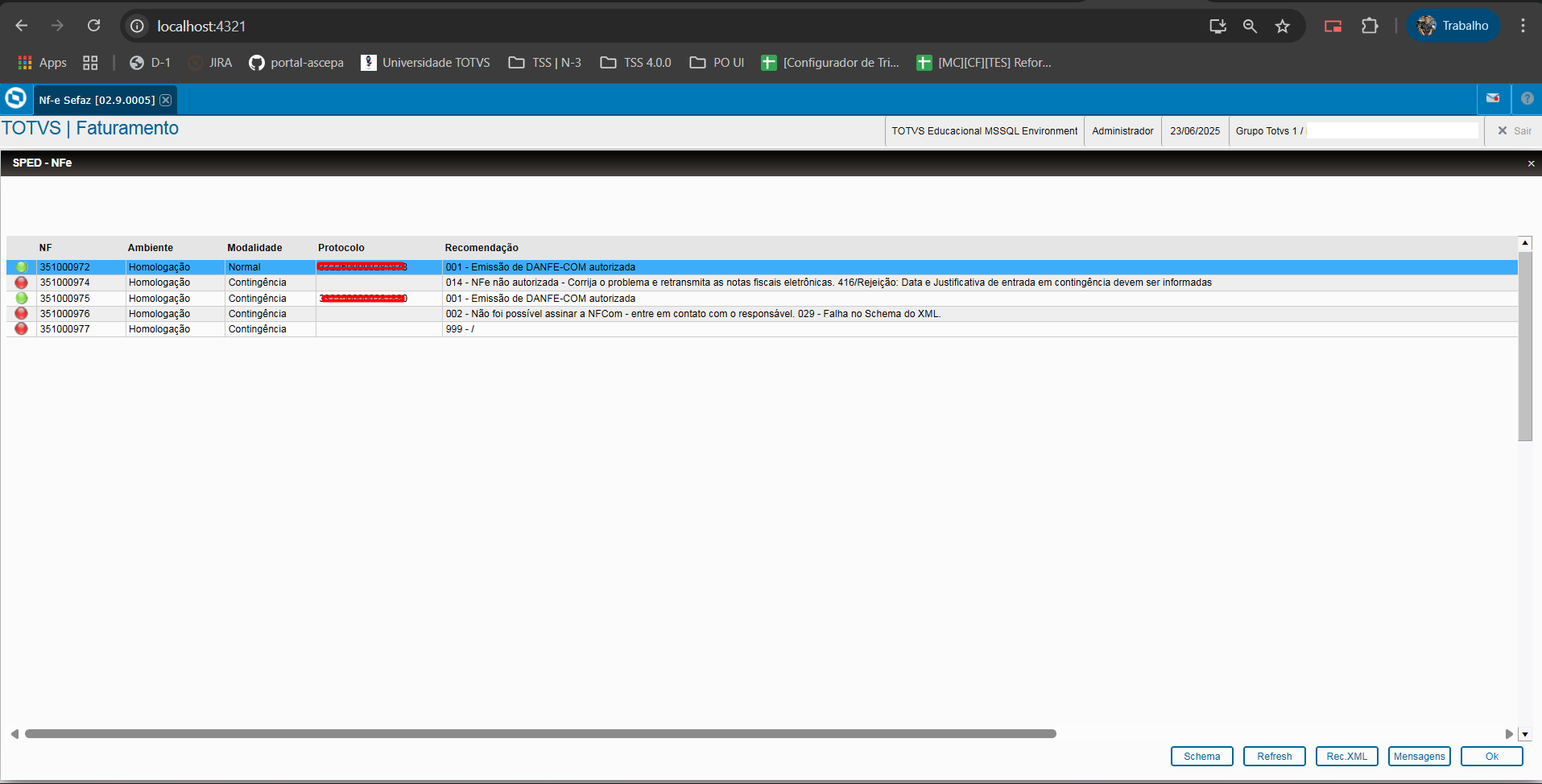Open the [MC][CF][TES] Refor... bookmark

pyautogui.click(x=984, y=63)
